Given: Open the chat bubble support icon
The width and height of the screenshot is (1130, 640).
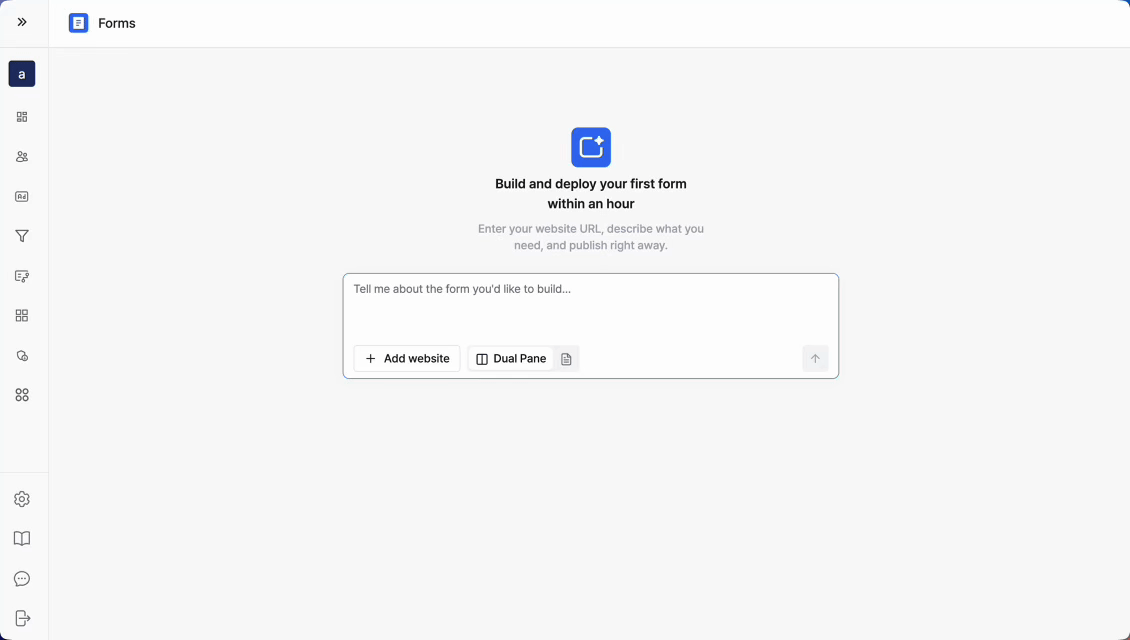Looking at the screenshot, I should [x=22, y=579].
